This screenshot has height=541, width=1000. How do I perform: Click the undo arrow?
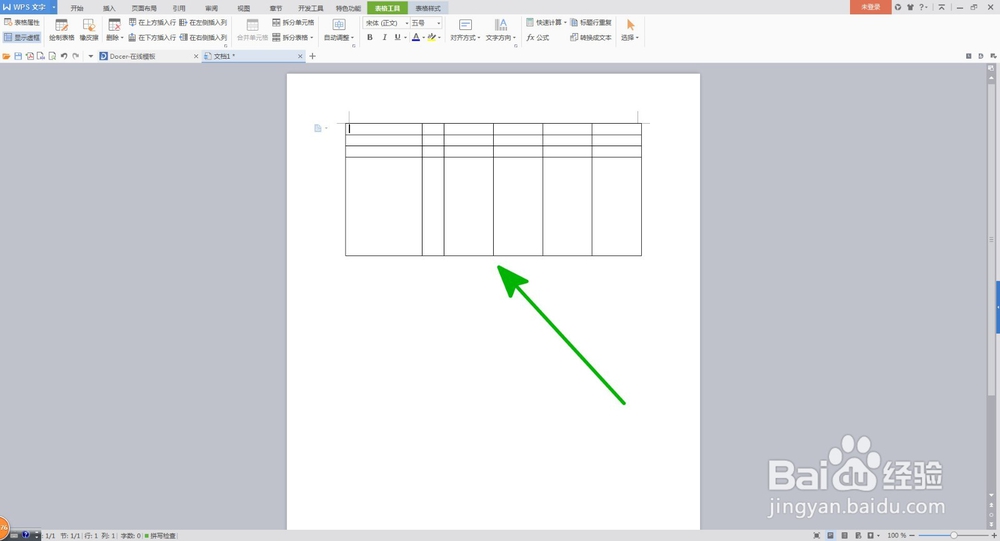point(64,56)
